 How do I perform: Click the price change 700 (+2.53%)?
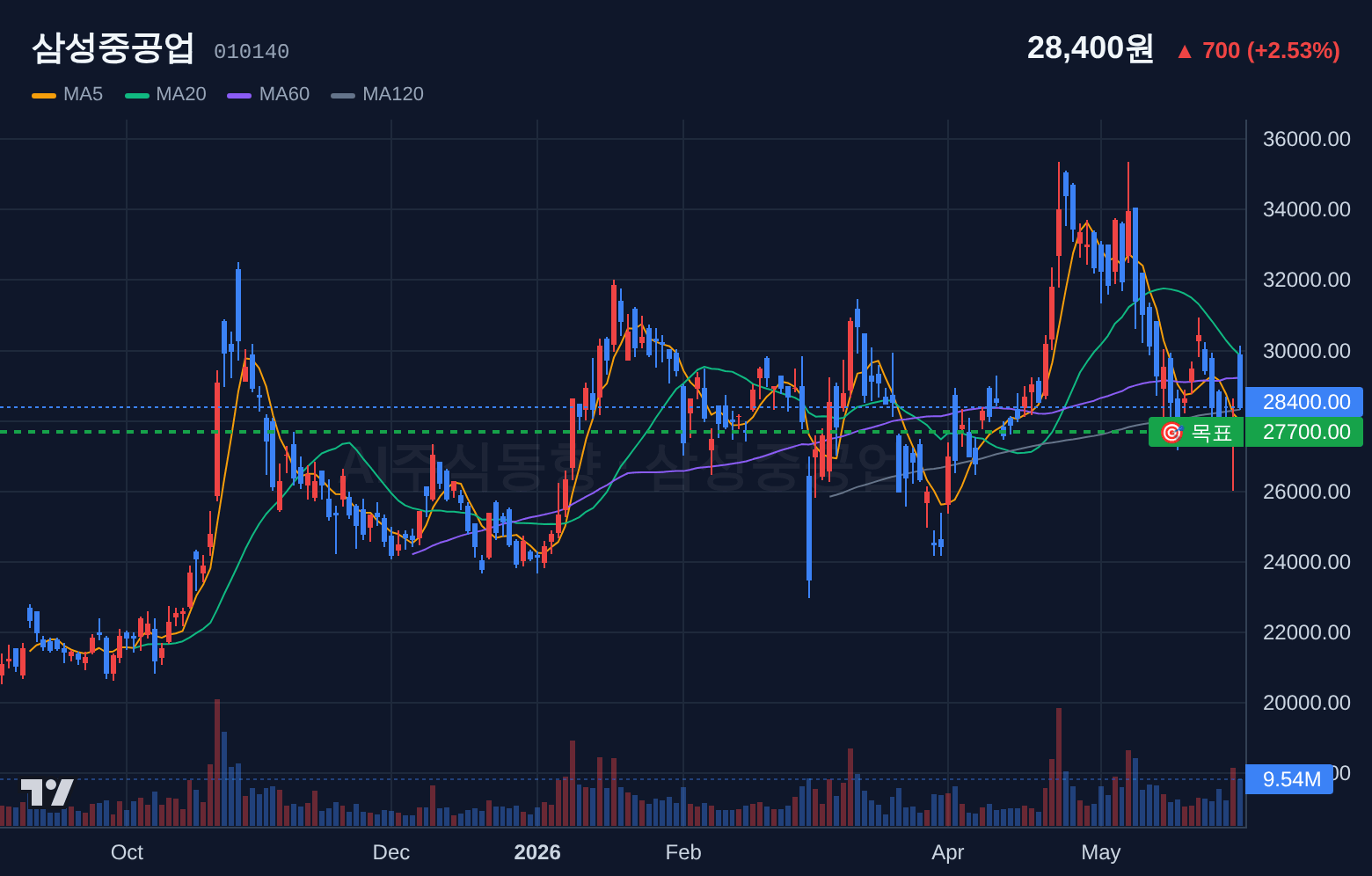pos(1271,51)
